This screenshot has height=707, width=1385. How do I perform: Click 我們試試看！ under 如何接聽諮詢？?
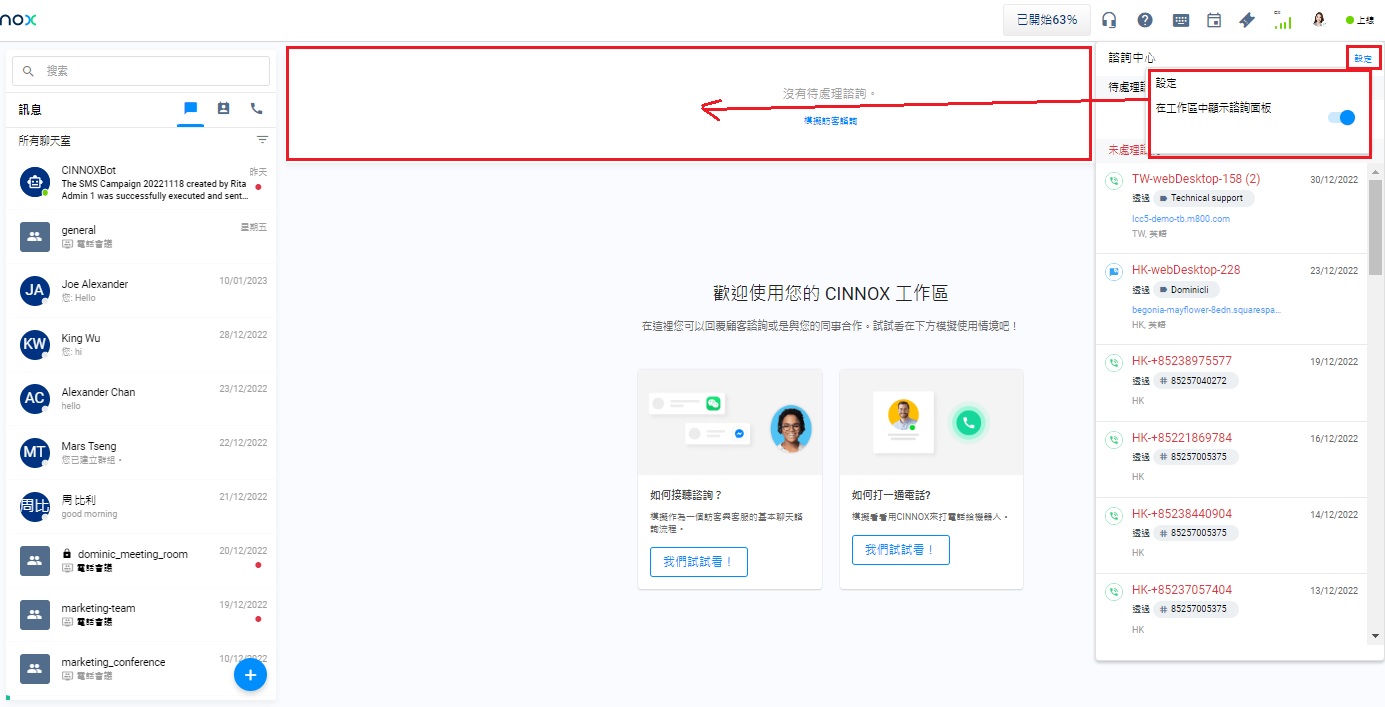click(x=699, y=562)
